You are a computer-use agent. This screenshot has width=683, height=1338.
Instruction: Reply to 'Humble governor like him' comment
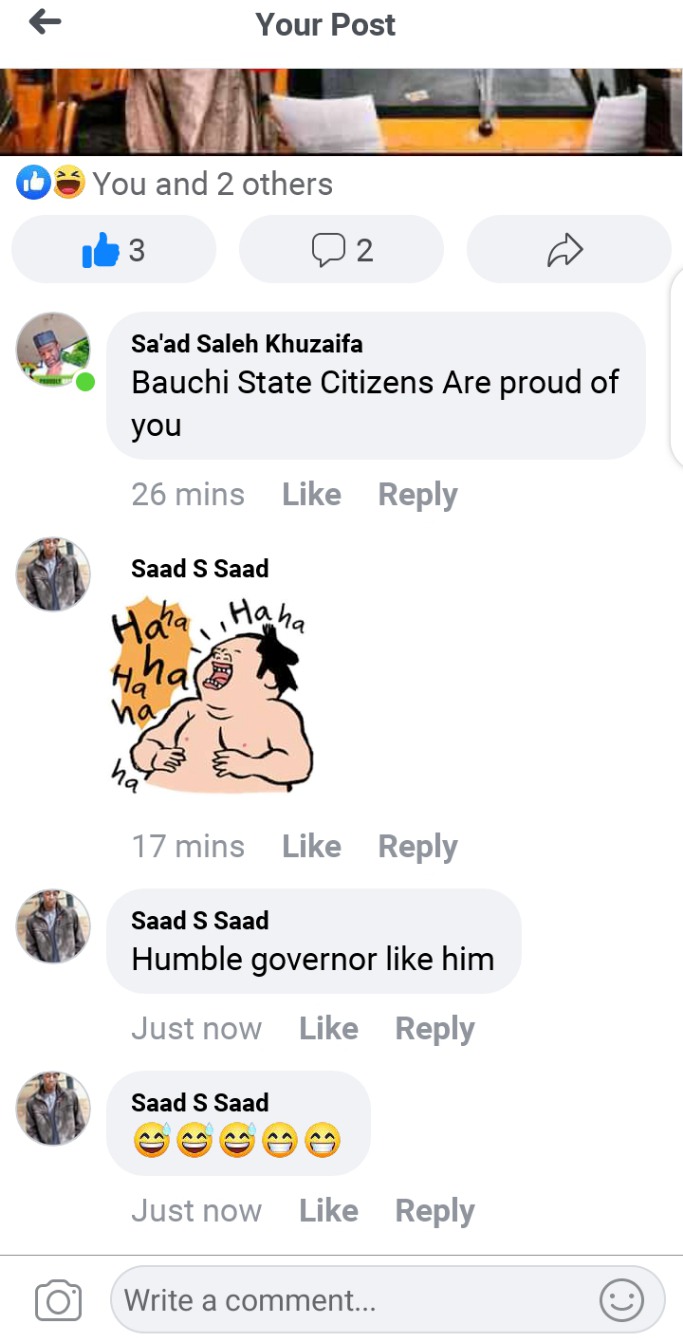pos(434,1028)
